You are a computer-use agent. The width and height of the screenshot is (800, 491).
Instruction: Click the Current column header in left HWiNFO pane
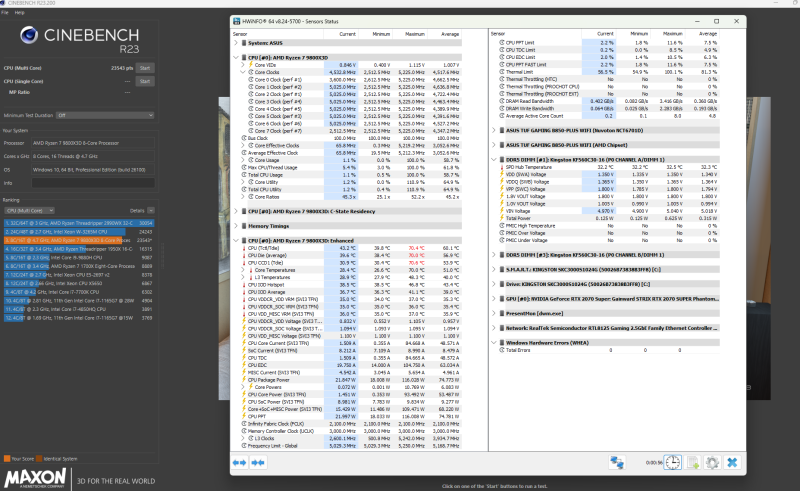click(x=347, y=34)
